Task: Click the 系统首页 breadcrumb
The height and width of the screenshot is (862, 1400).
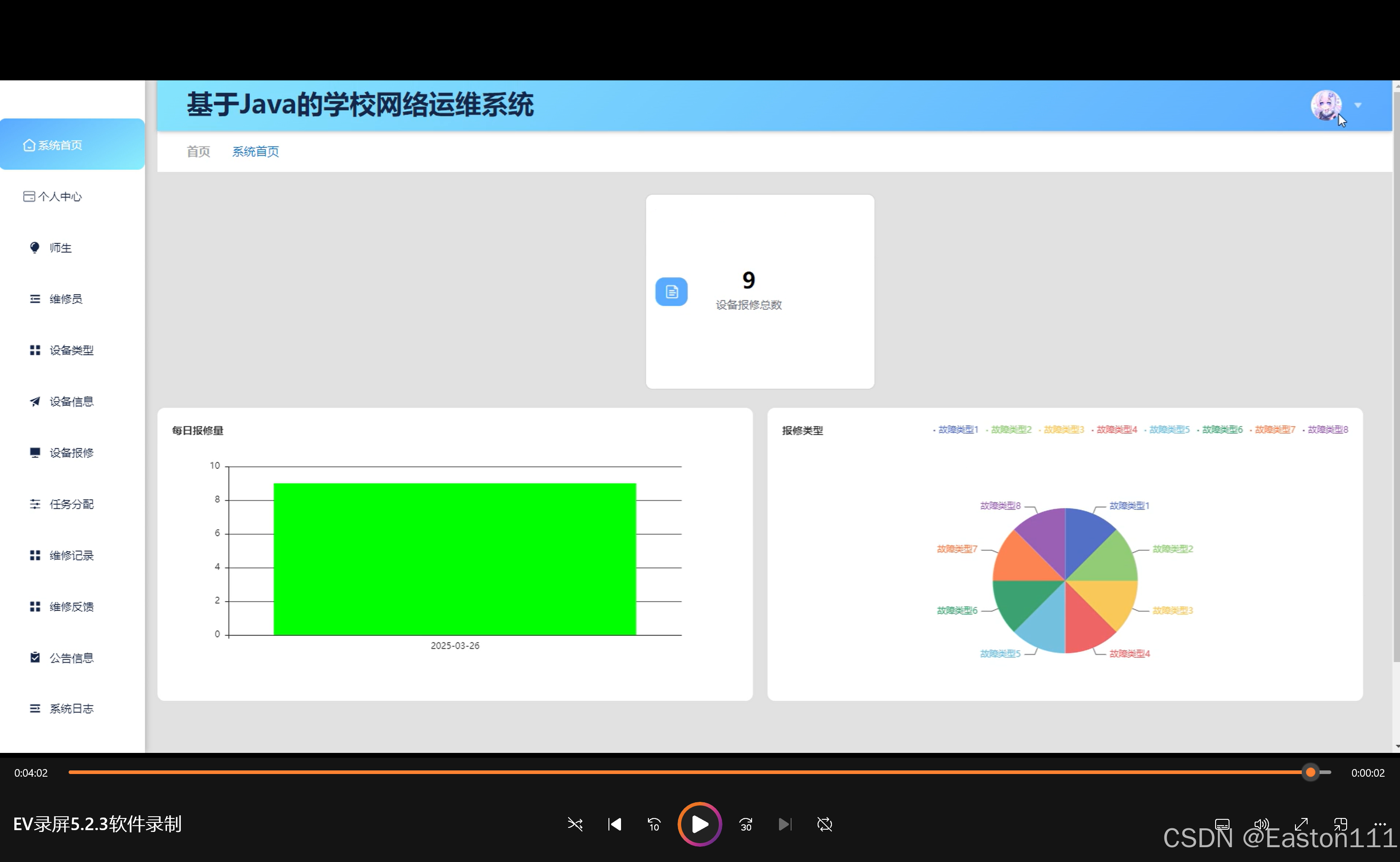Action: (255, 152)
